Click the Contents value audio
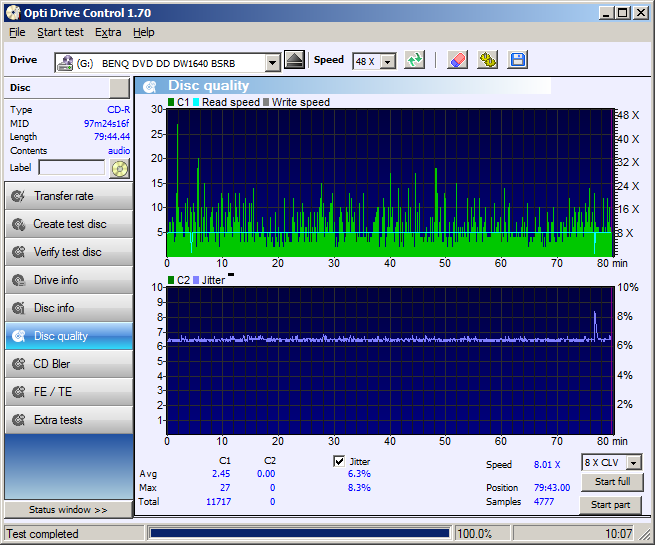The image size is (655, 545). pos(119,150)
